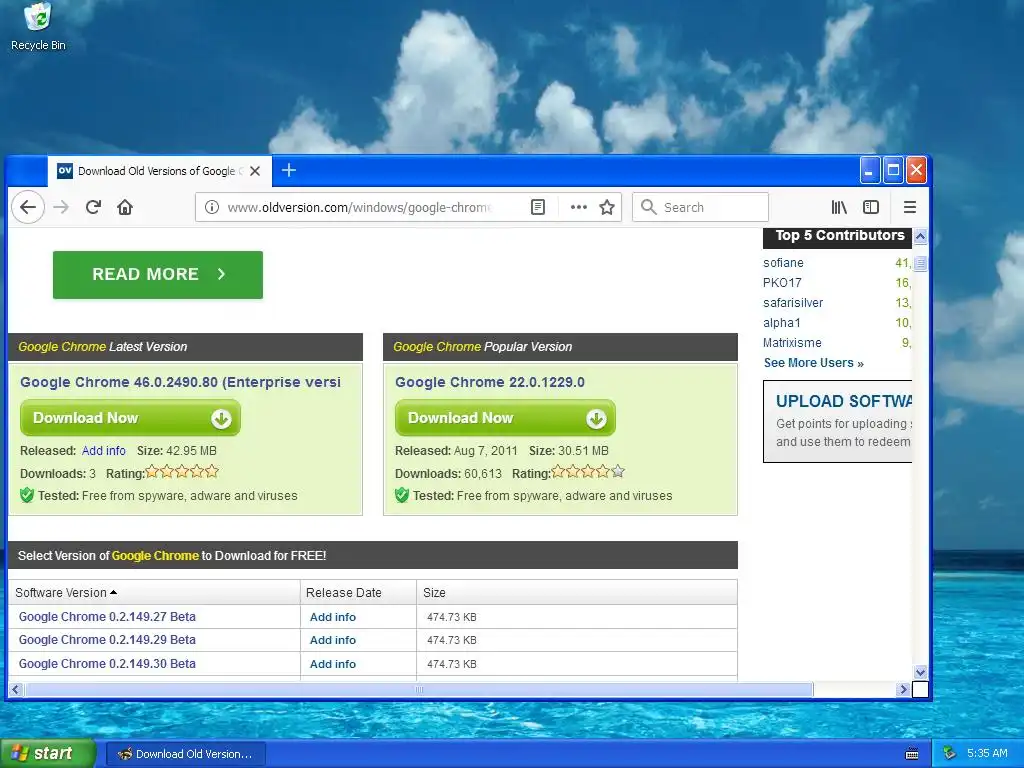The image size is (1024, 768).
Task: Reload the current page
Action: tap(93, 207)
